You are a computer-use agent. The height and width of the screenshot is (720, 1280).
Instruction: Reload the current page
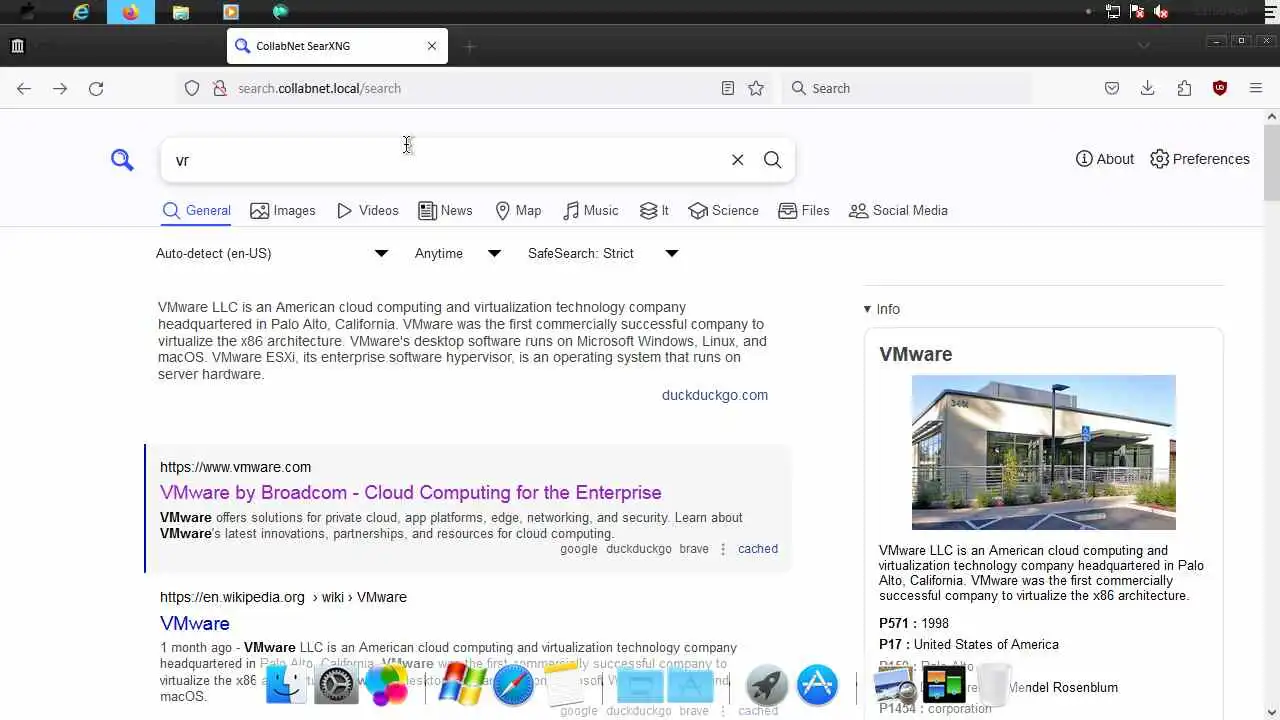point(96,88)
